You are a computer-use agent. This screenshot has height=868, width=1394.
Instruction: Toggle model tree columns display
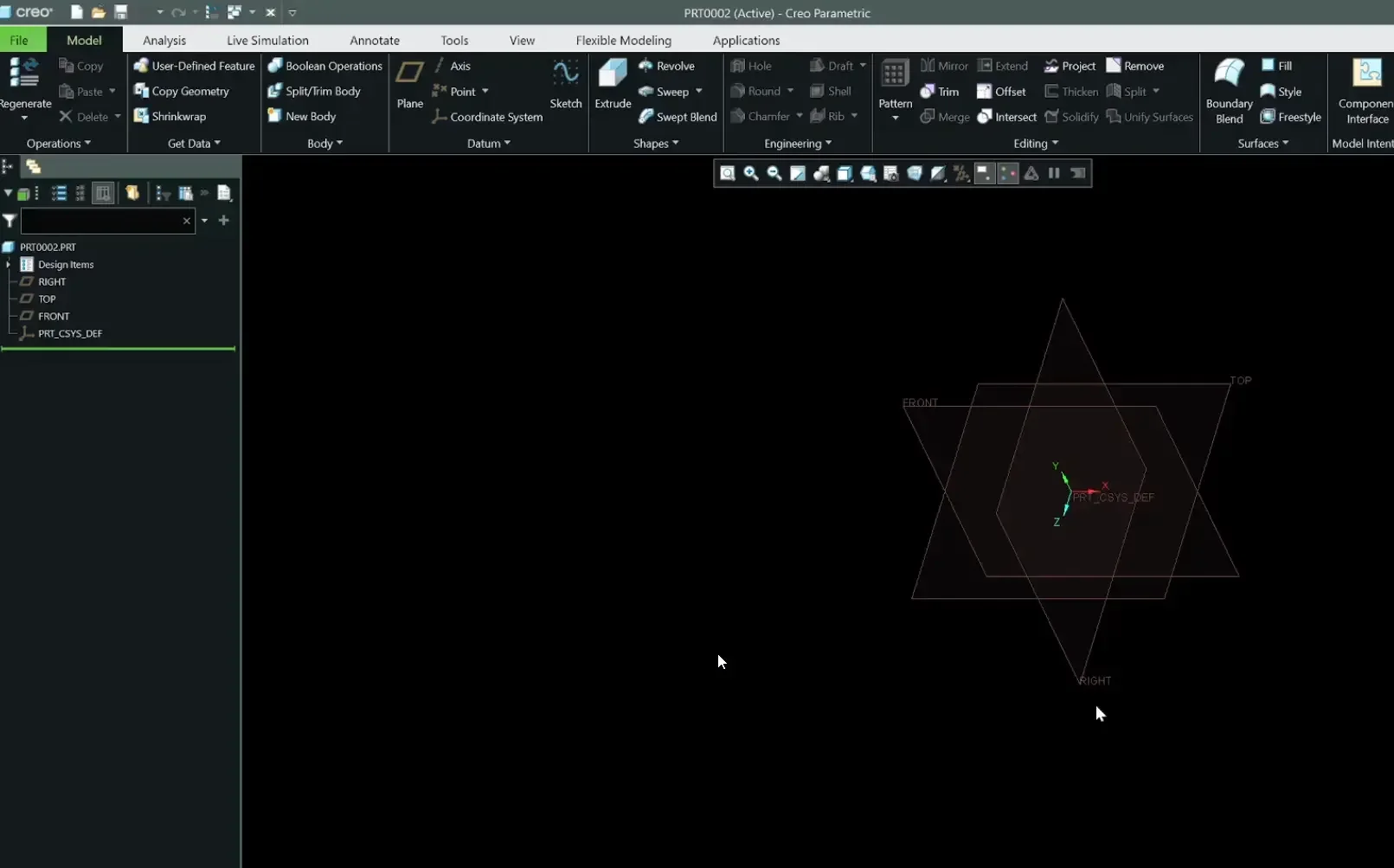(x=103, y=193)
